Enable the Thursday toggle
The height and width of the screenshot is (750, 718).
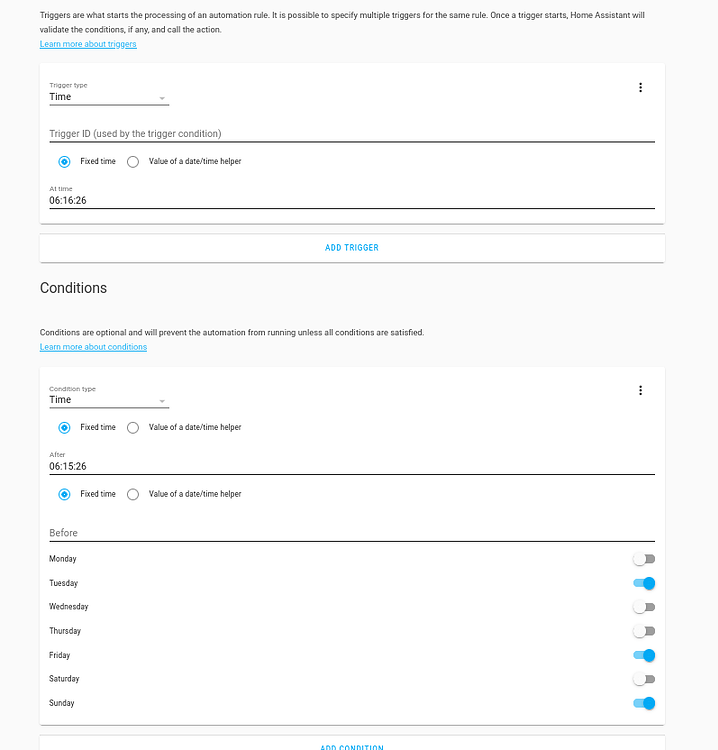tap(644, 631)
